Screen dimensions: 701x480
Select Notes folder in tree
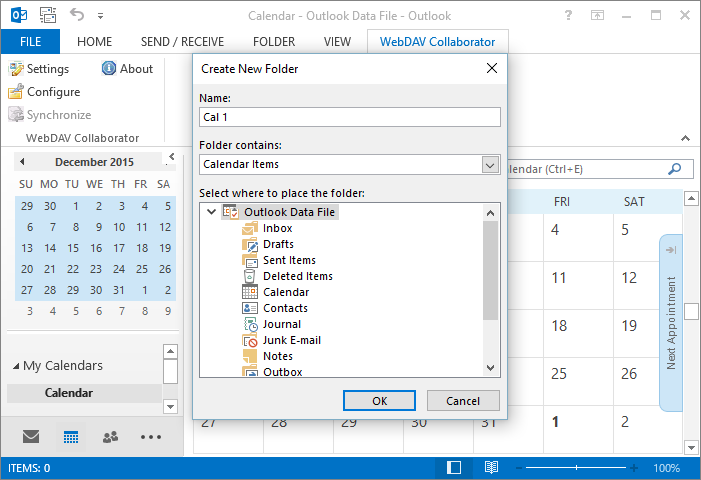278,356
